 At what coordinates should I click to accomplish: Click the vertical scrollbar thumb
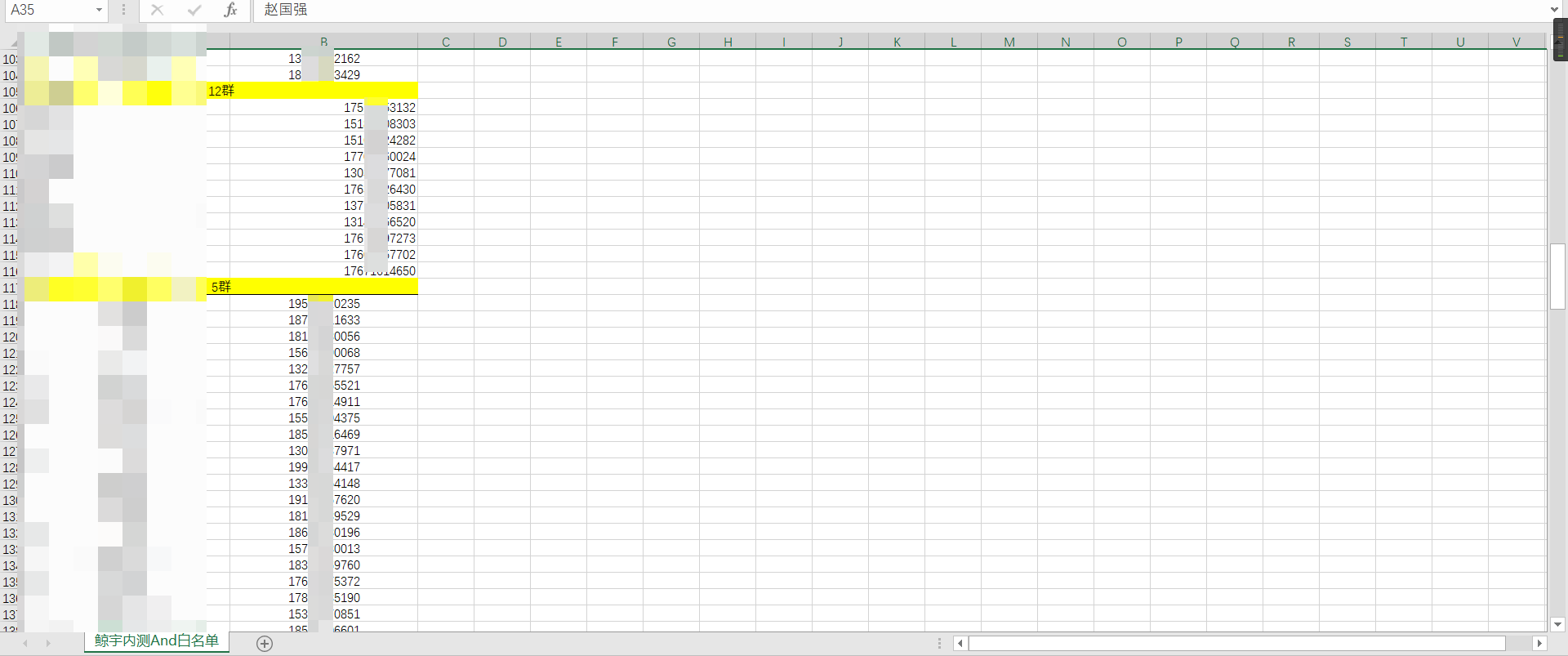tap(1557, 276)
